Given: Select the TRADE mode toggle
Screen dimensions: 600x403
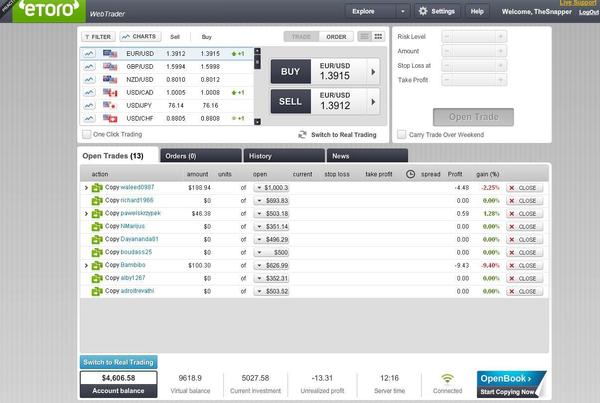Looking at the screenshot, I should (x=302, y=37).
